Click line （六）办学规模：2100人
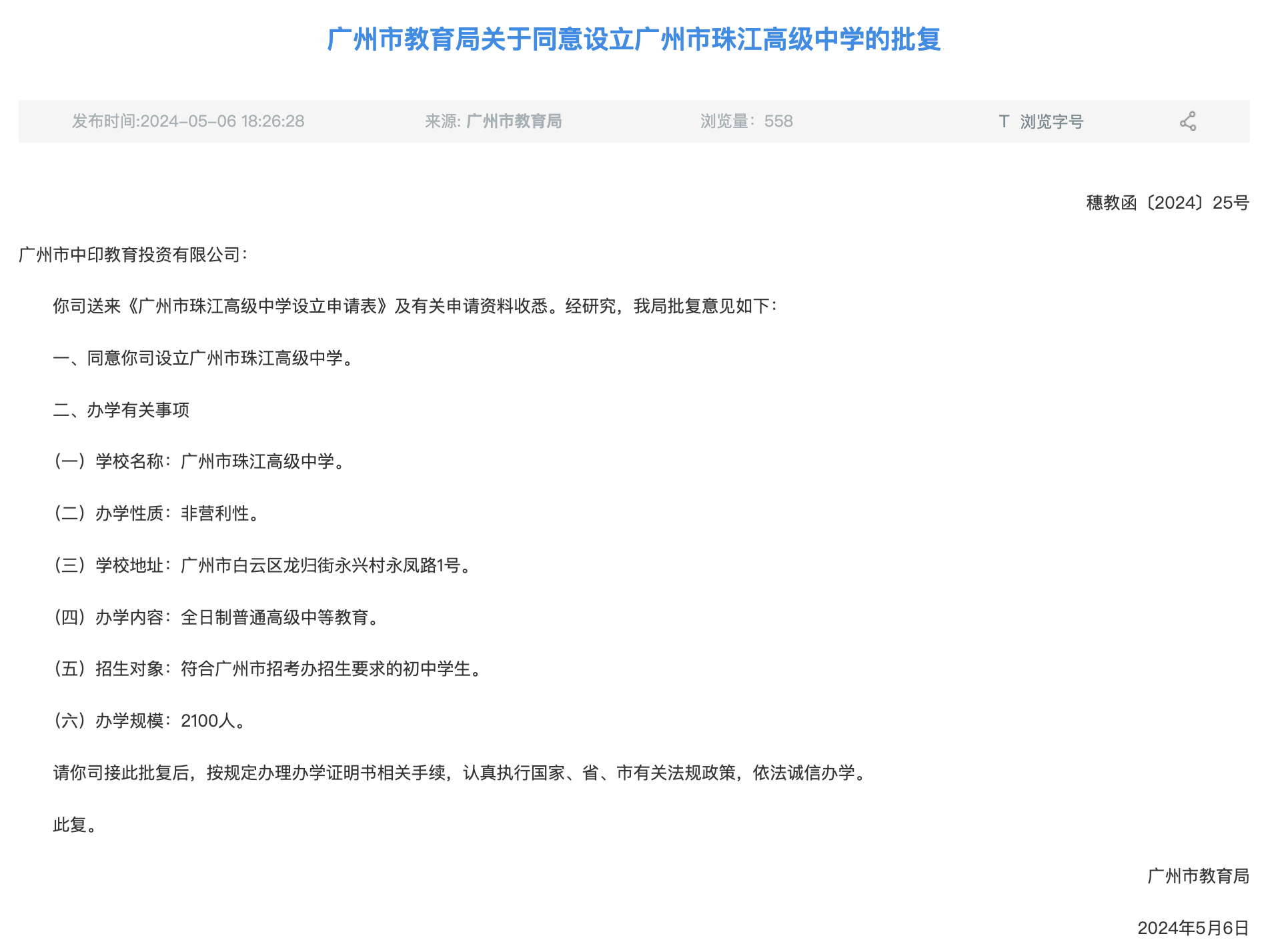Screen dimensions: 1274x952 149,721
